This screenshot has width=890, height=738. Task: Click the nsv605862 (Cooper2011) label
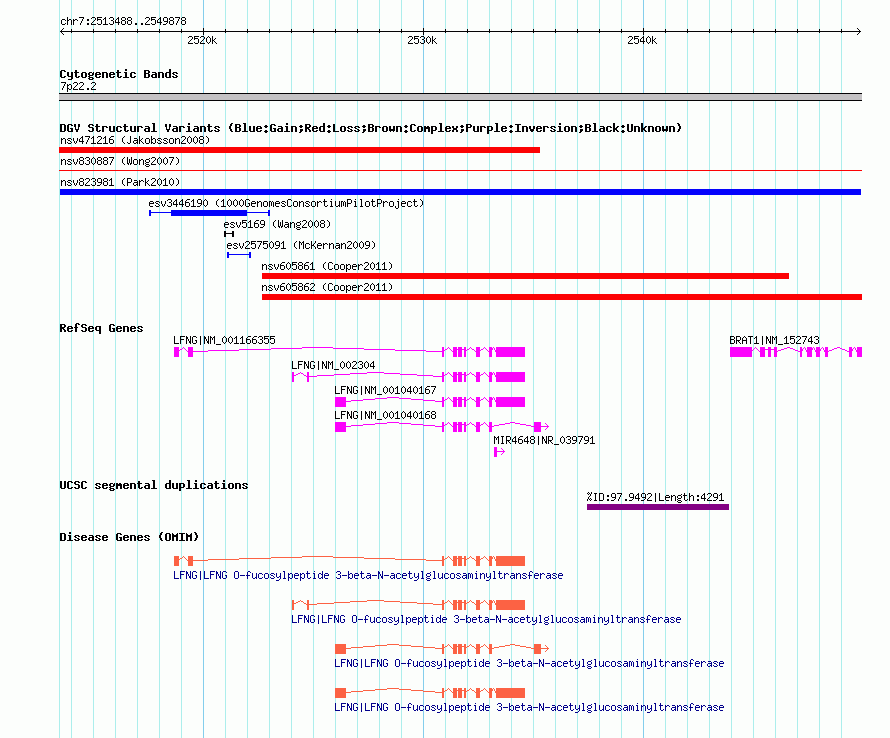pos(327,287)
